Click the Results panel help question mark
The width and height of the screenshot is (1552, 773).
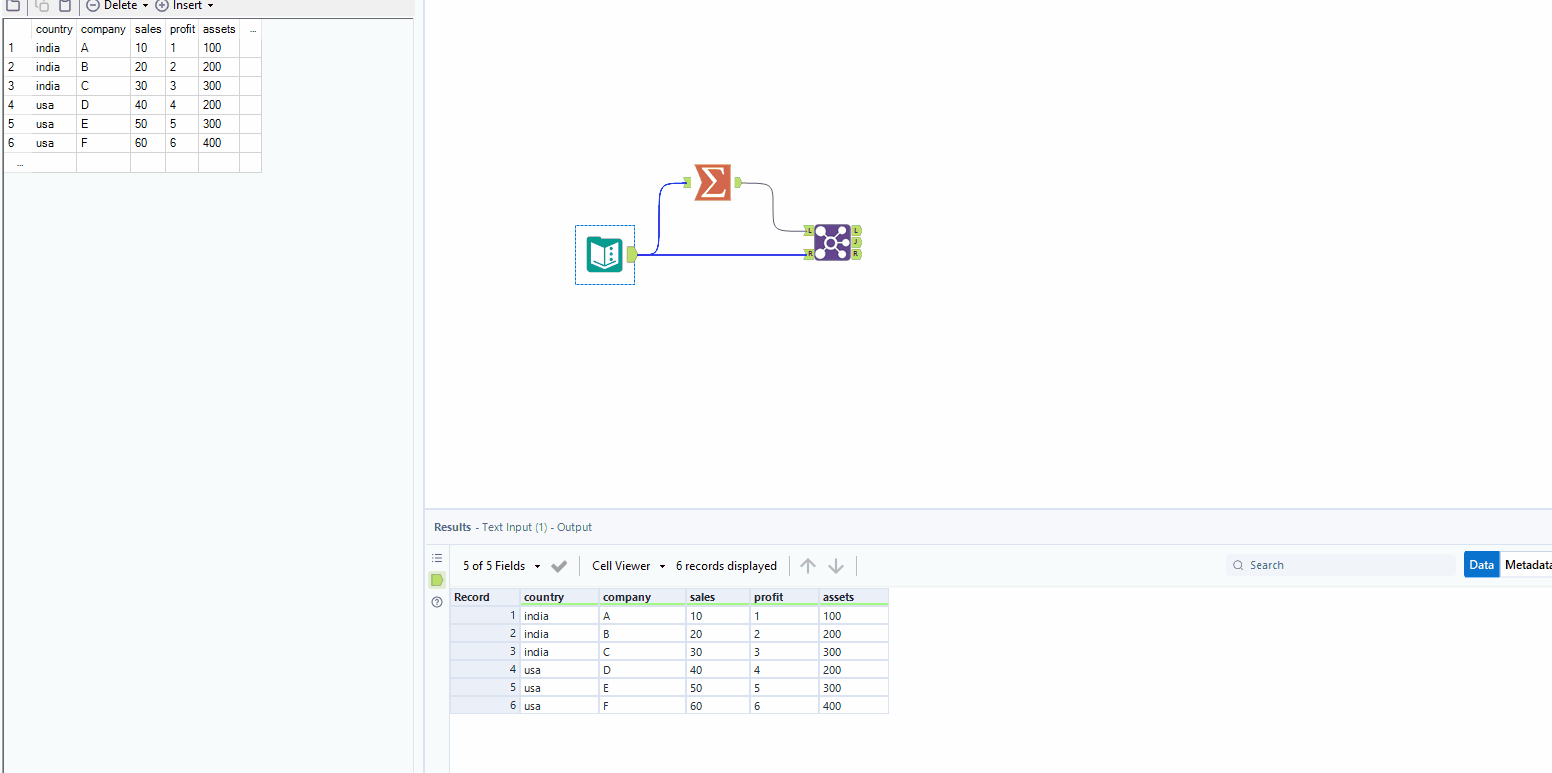[x=437, y=602]
